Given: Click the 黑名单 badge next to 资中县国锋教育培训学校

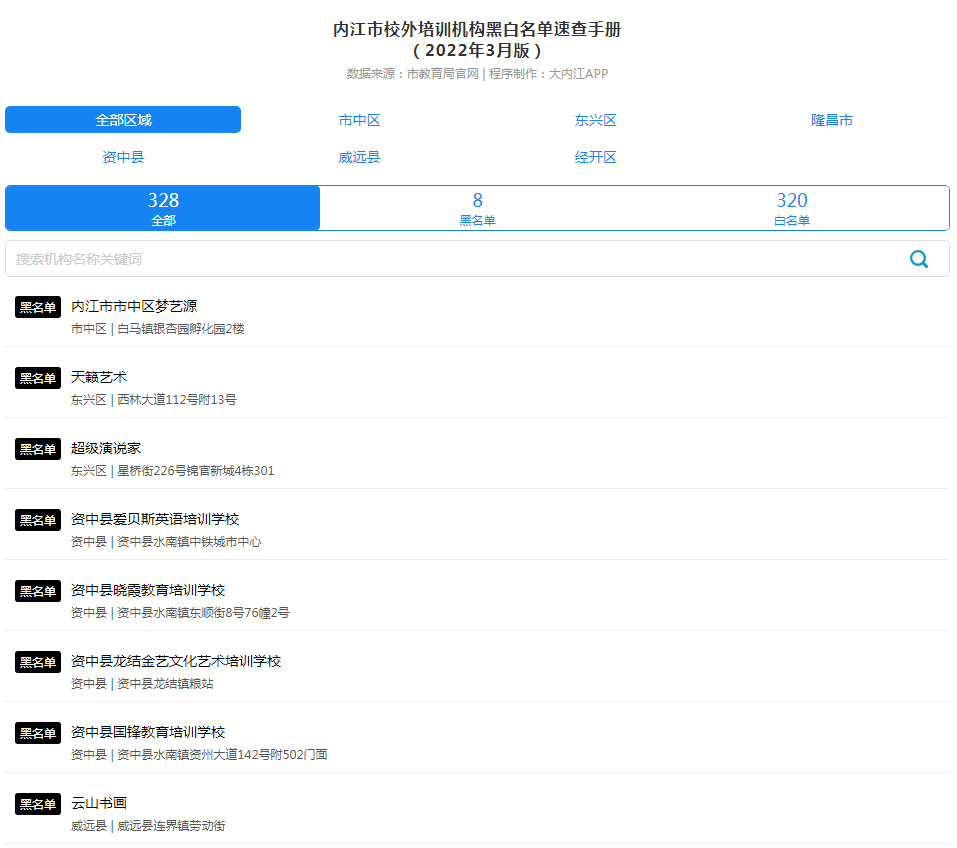Looking at the screenshot, I should 37,732.
